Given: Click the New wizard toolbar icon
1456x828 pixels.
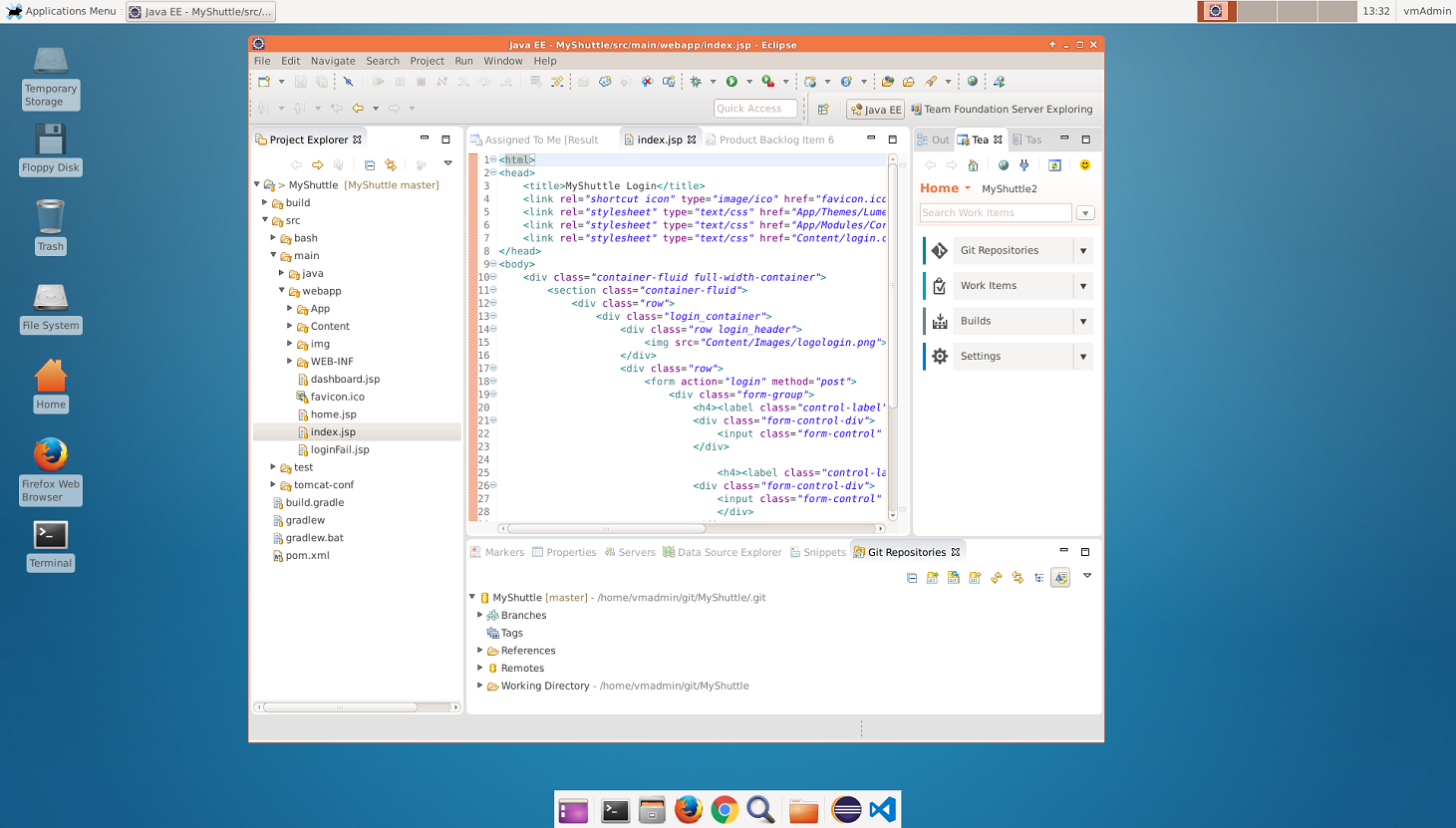Looking at the screenshot, I should [264, 82].
